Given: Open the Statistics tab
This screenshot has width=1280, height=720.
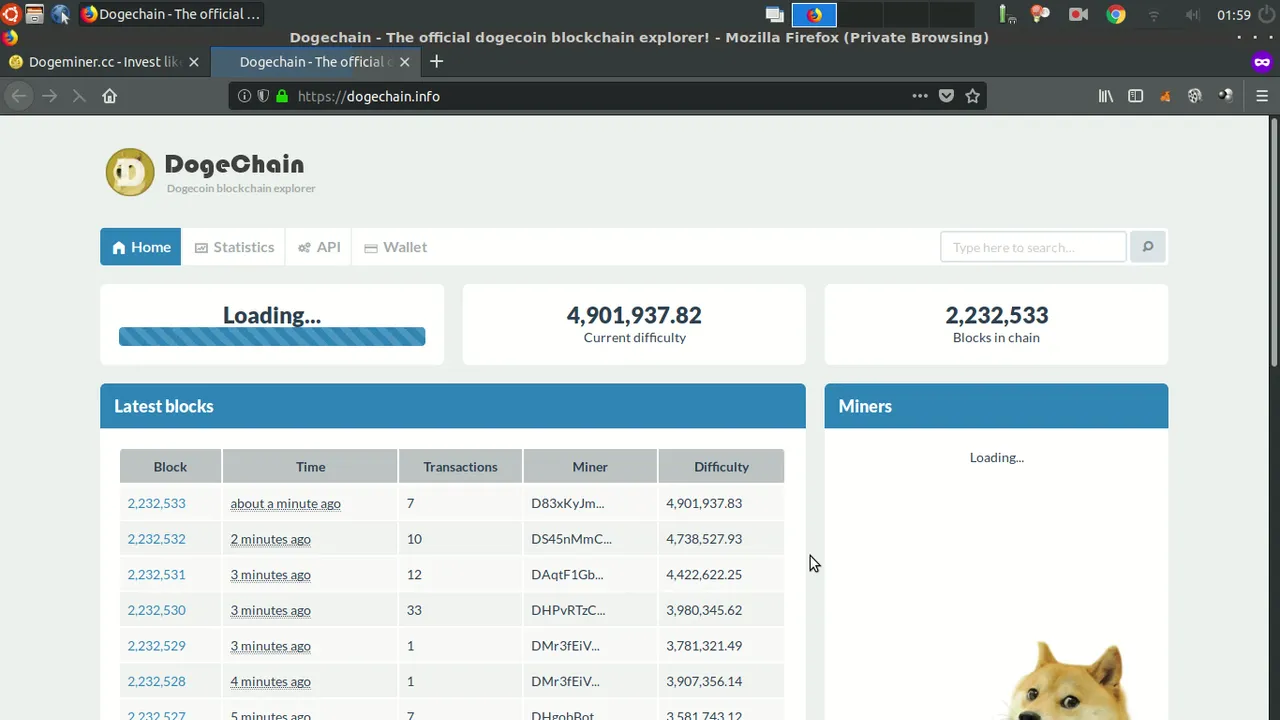Looking at the screenshot, I should pyautogui.click(x=234, y=247).
